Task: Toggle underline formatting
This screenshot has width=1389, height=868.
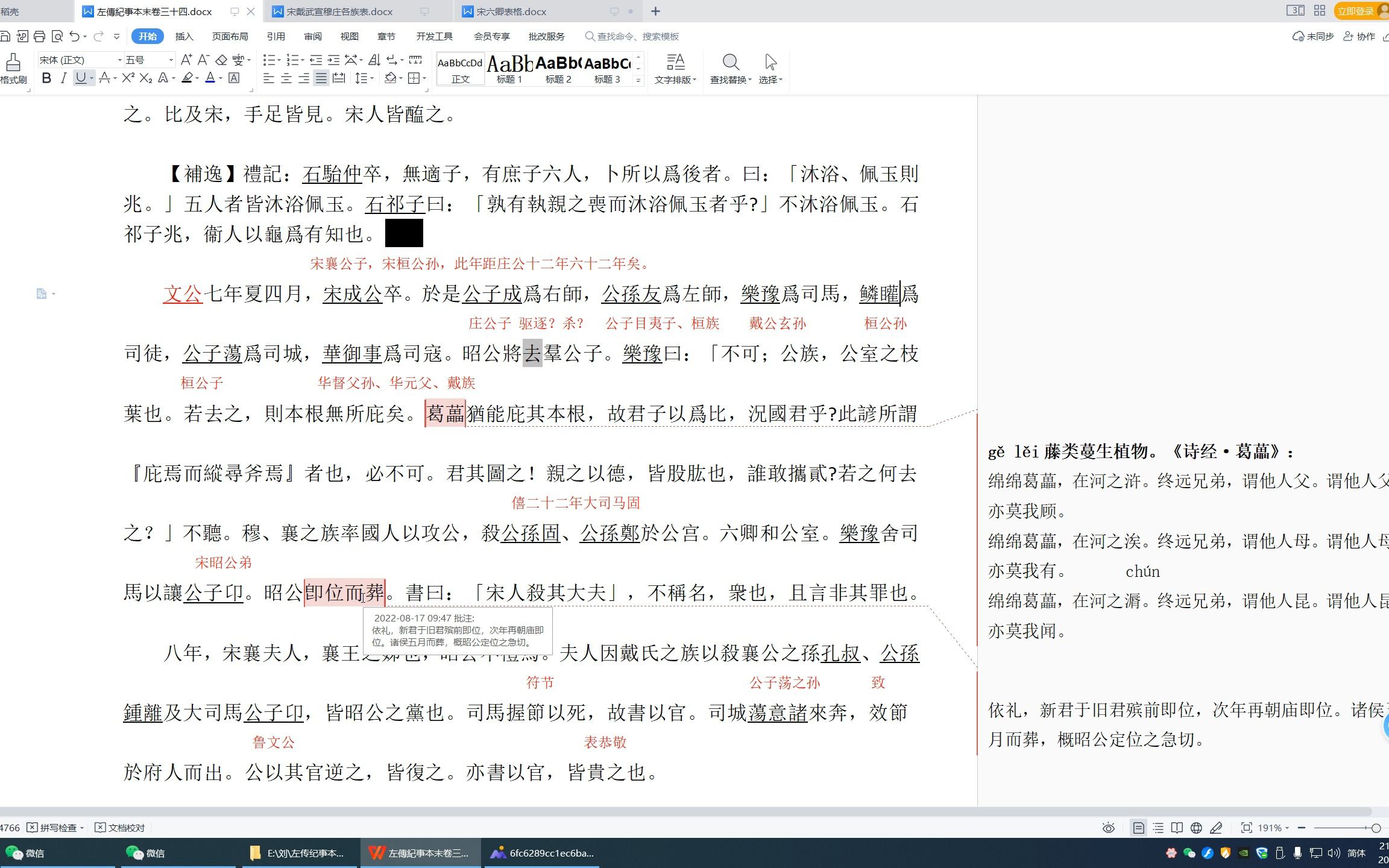Action: tap(80, 78)
